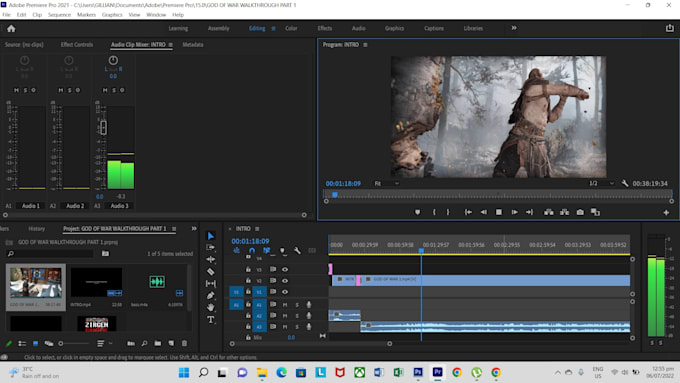Select the Ripple Edit tool
Image resolution: width=680 pixels, height=383 pixels.
(211, 259)
